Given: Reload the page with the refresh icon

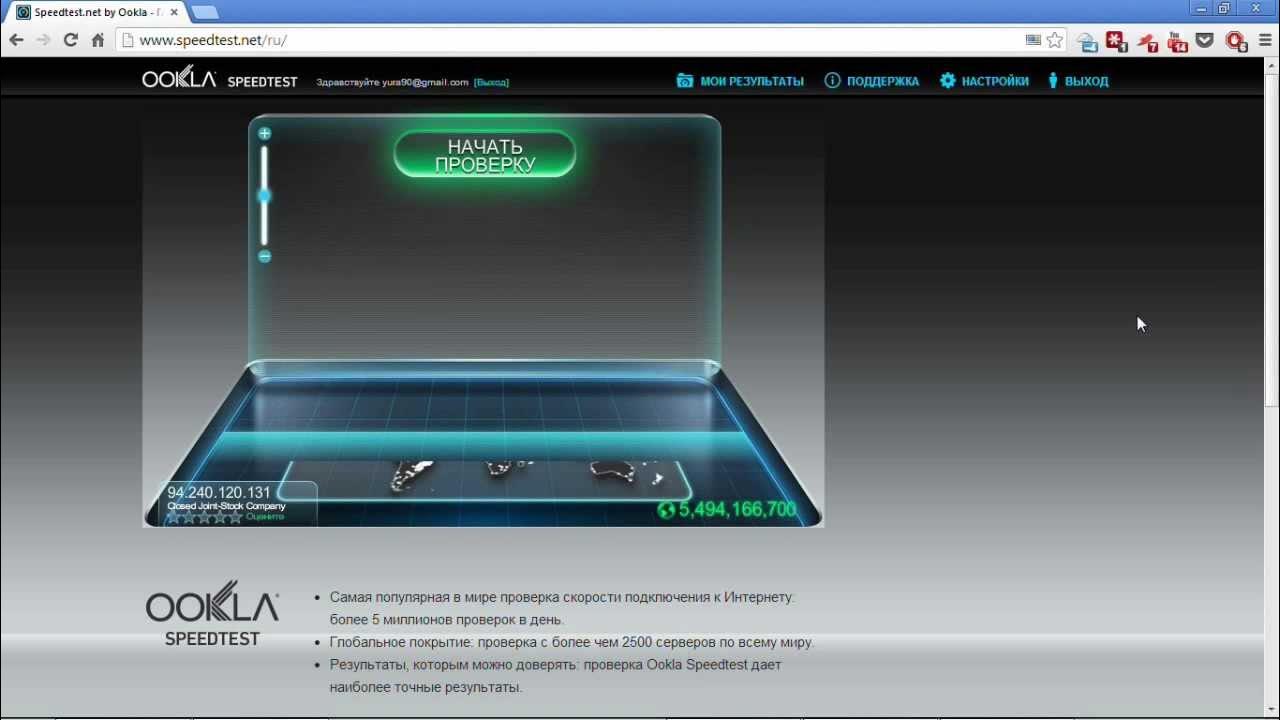Looking at the screenshot, I should coord(70,40).
